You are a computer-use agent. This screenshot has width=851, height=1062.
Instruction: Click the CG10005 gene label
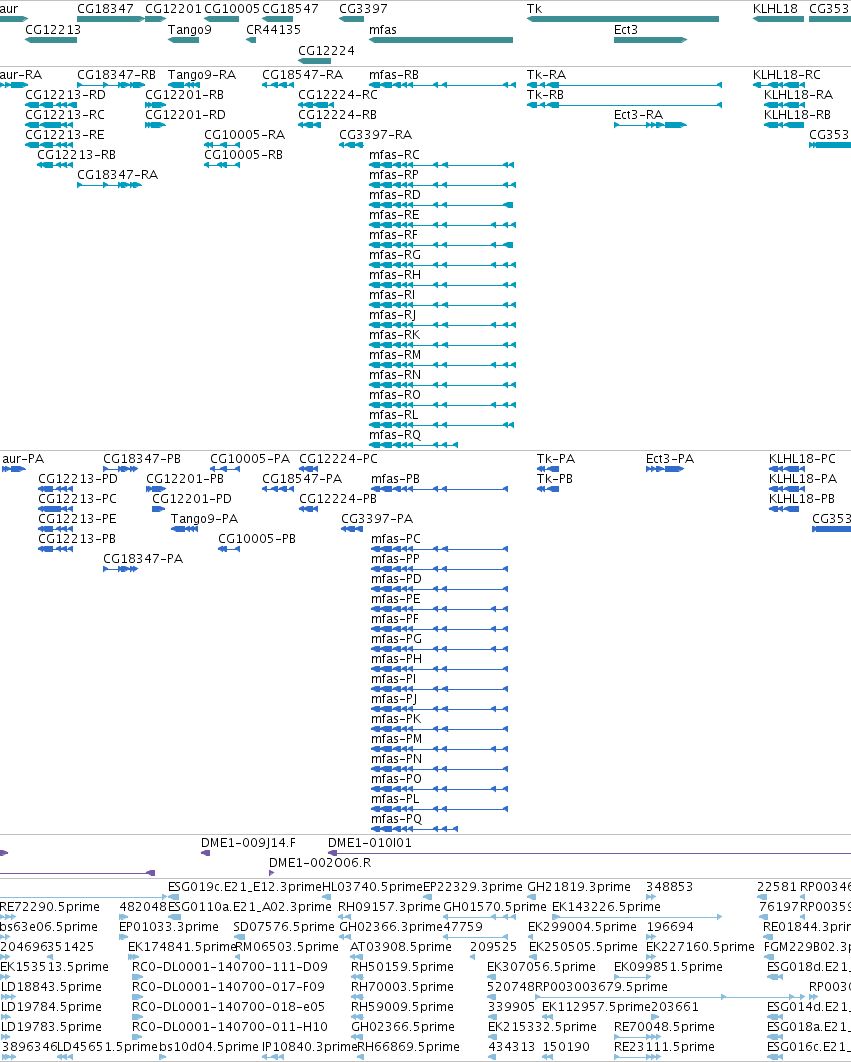point(232,9)
